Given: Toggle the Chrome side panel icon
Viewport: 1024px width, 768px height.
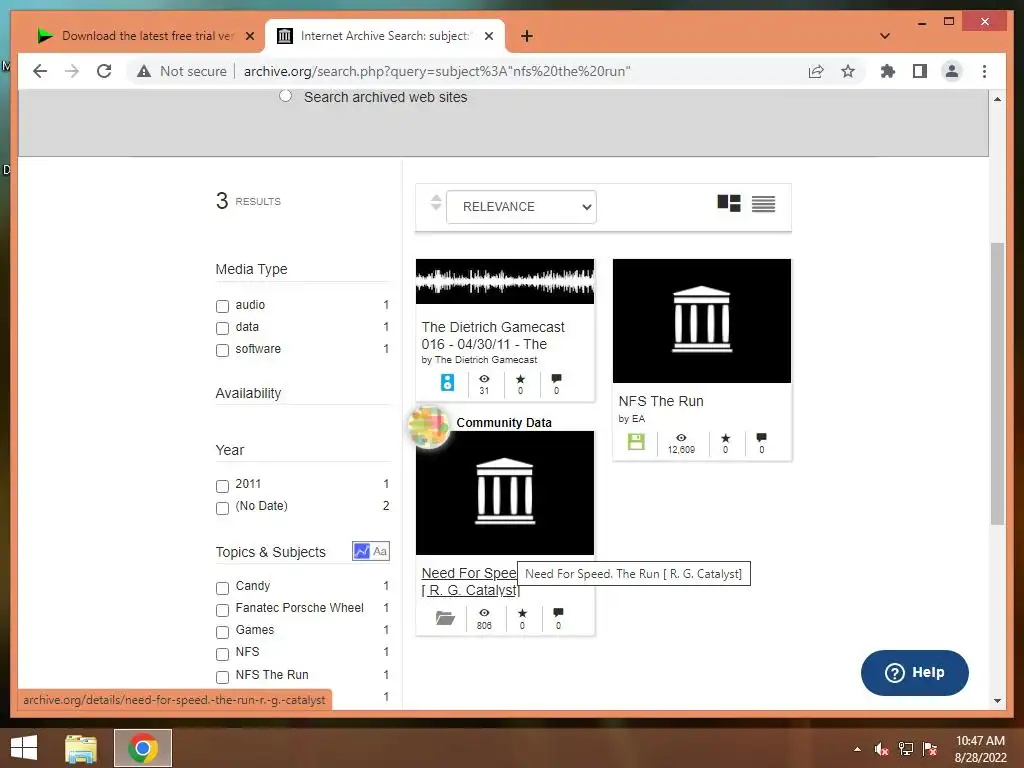Looking at the screenshot, I should 920,71.
